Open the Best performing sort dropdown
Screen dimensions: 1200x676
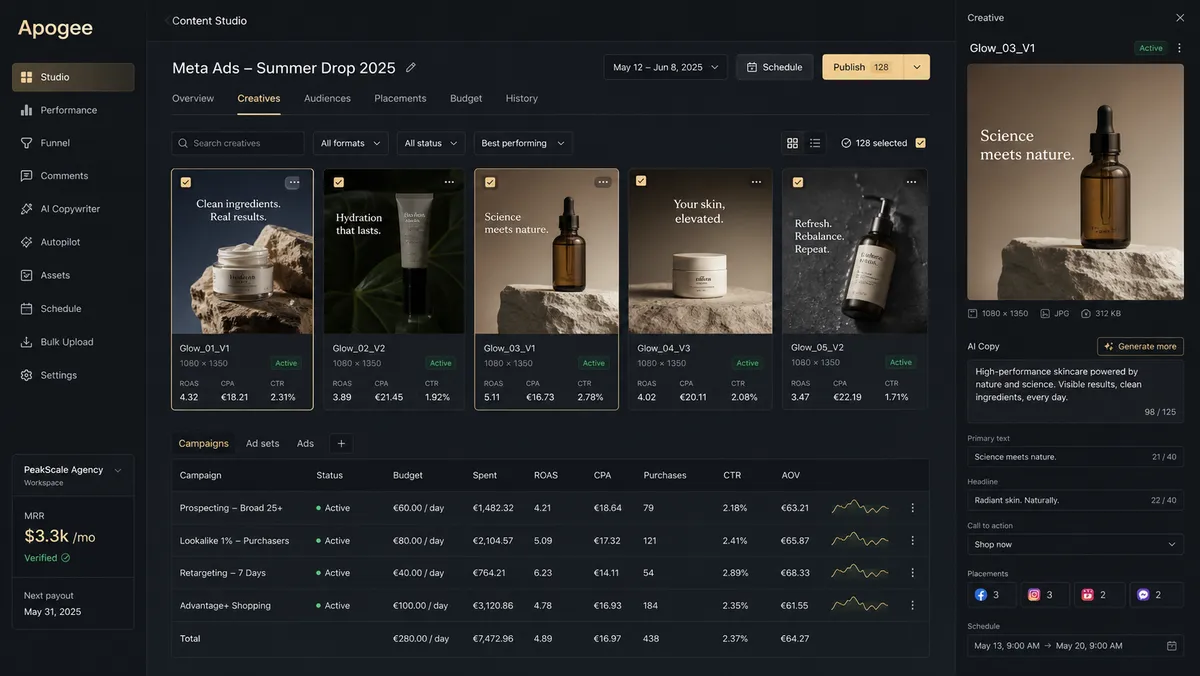coord(523,143)
